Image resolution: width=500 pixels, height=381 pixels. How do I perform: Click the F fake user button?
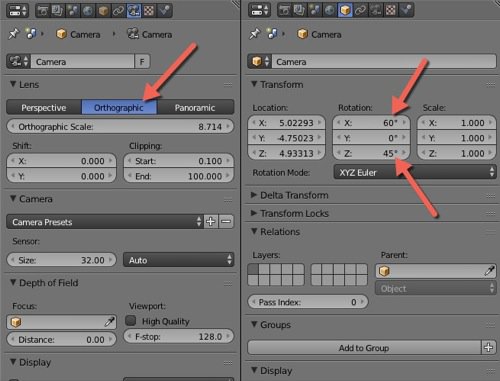(142, 62)
